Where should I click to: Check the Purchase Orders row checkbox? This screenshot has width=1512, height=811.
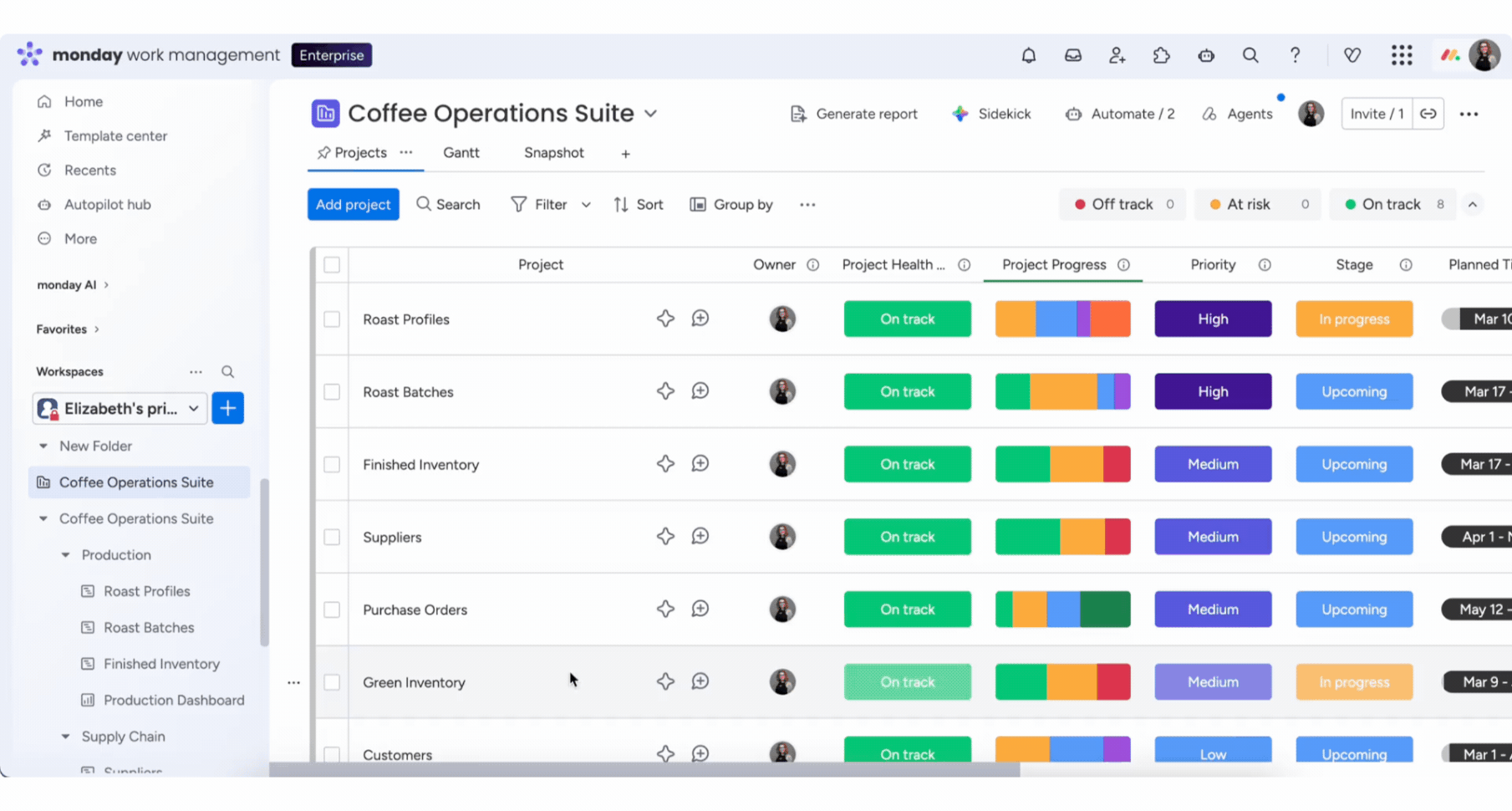tap(332, 610)
